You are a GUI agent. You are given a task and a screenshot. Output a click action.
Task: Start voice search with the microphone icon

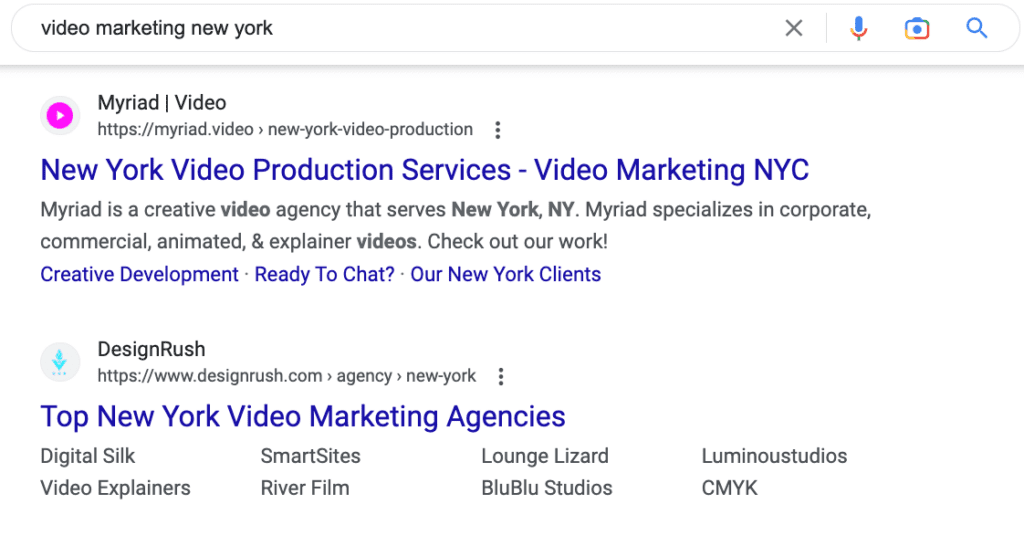coord(859,28)
